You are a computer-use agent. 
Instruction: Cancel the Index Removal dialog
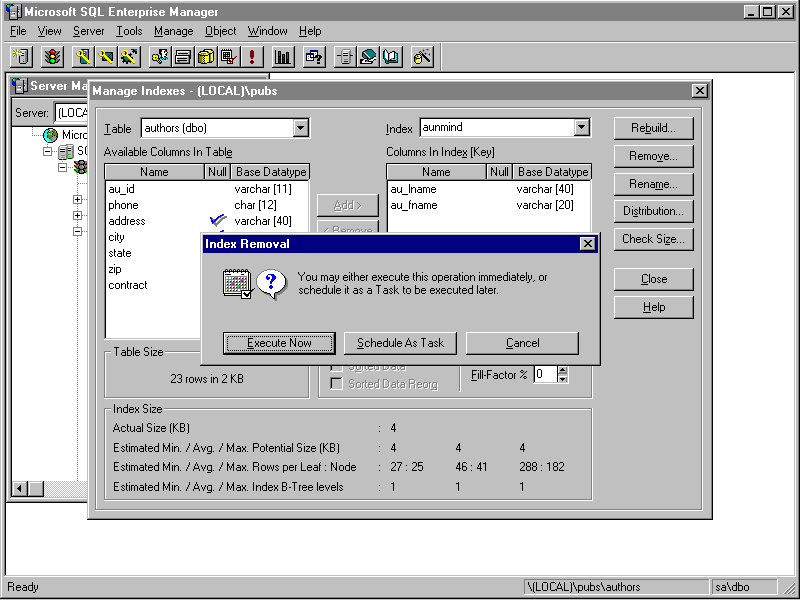[x=522, y=343]
